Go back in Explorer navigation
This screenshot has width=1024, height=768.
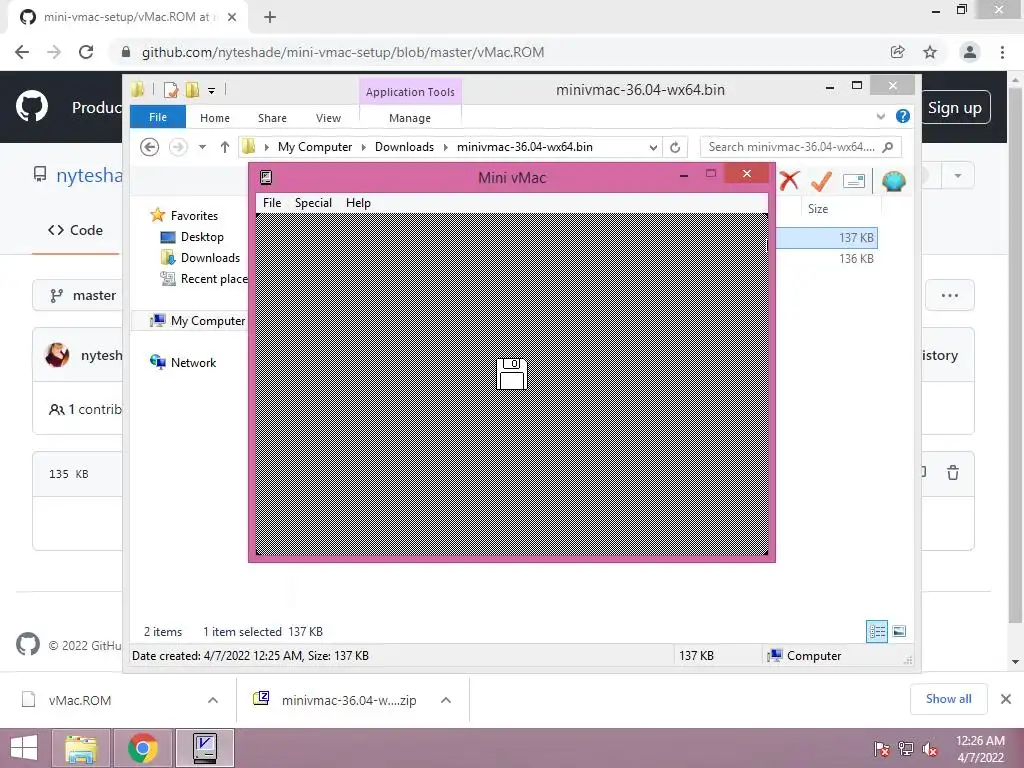click(x=150, y=147)
